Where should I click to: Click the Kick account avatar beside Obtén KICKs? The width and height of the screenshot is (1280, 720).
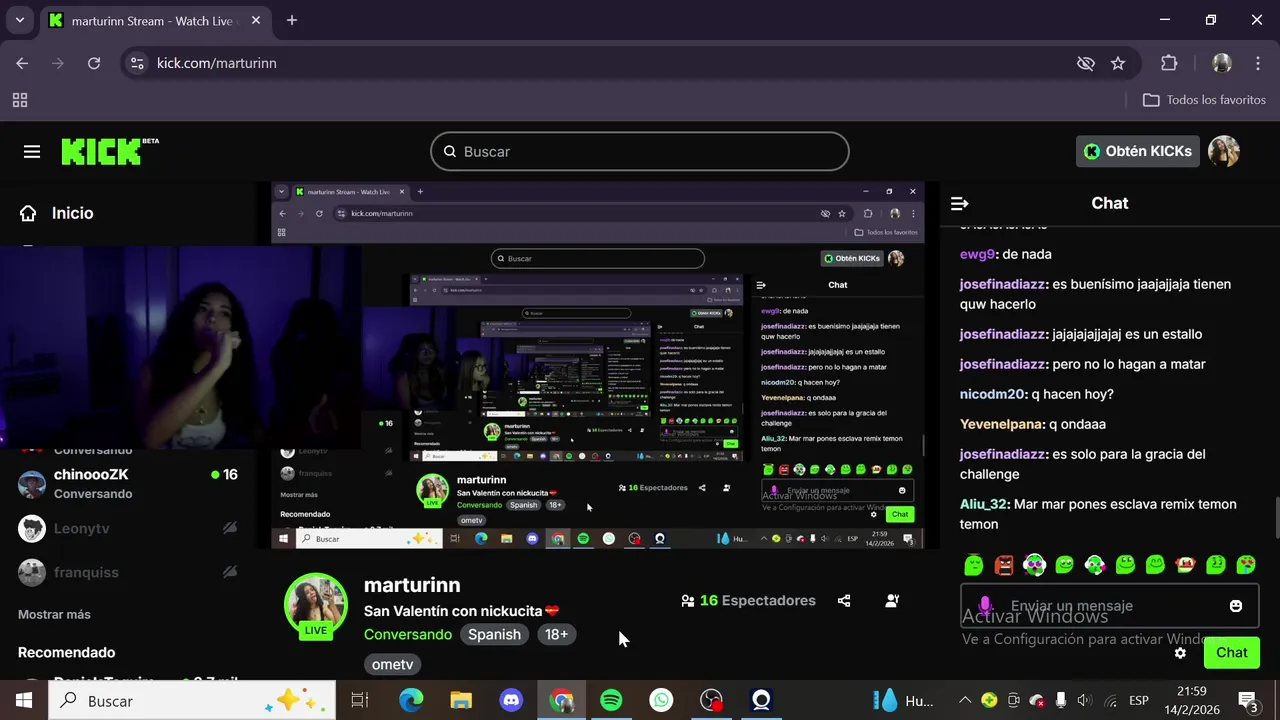tap(1224, 151)
